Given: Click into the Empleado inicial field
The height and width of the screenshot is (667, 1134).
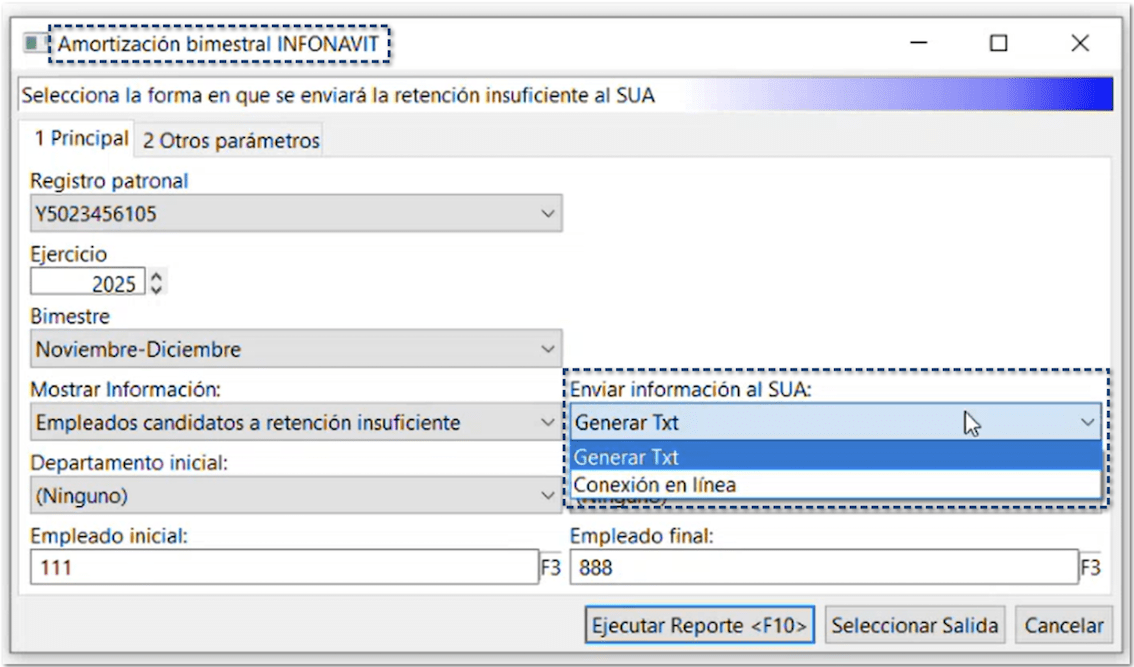Looking at the screenshot, I should [x=284, y=568].
